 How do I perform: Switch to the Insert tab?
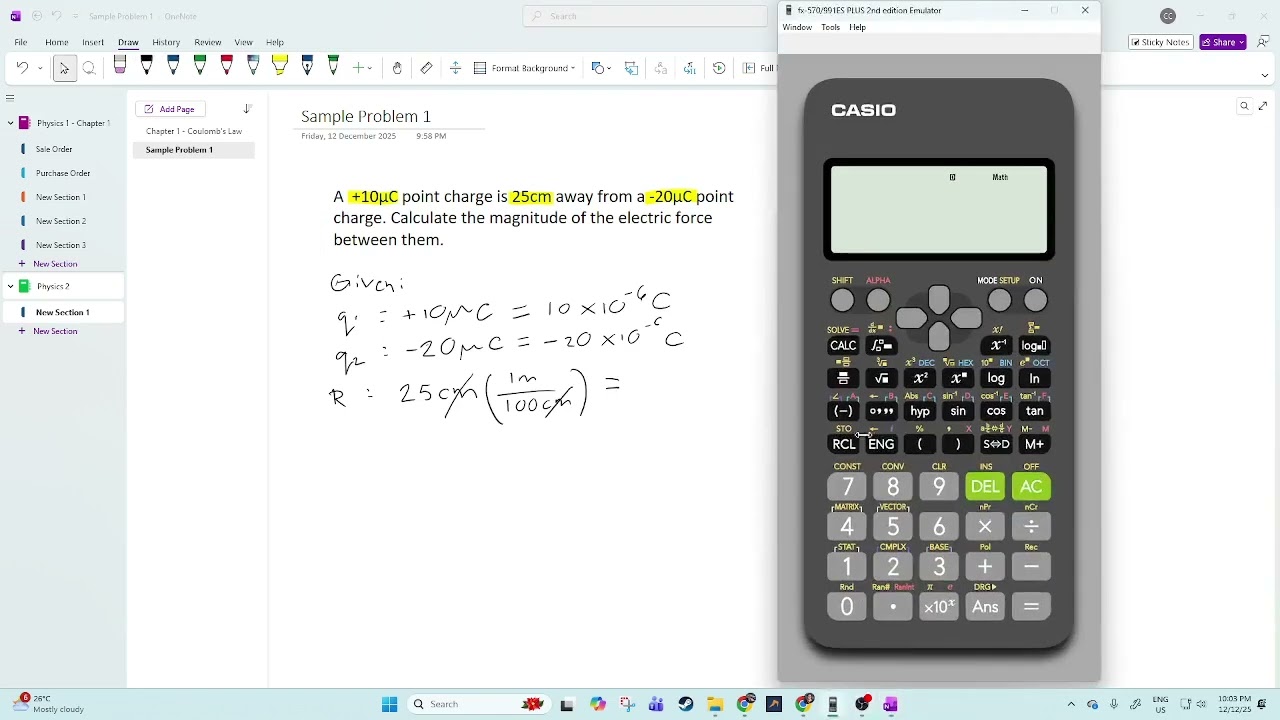coord(93,43)
